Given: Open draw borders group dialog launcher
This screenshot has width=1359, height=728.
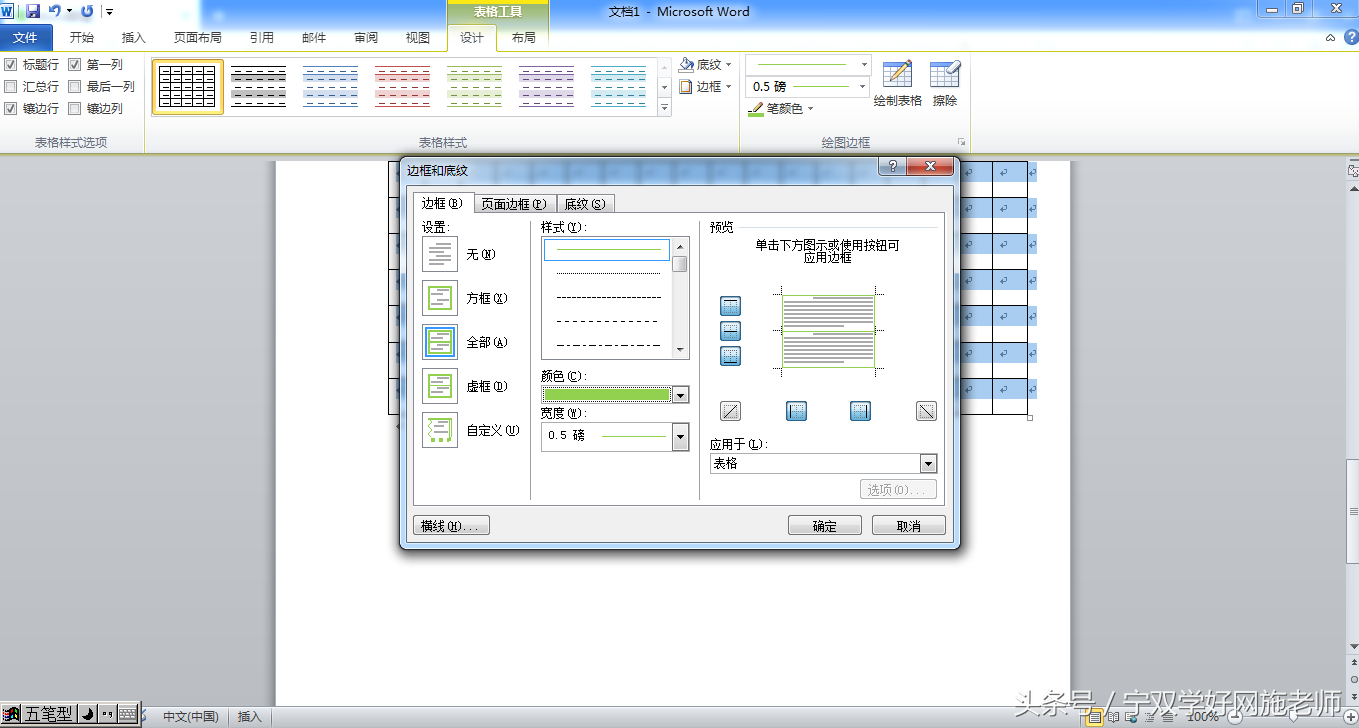Looking at the screenshot, I should click(961, 143).
